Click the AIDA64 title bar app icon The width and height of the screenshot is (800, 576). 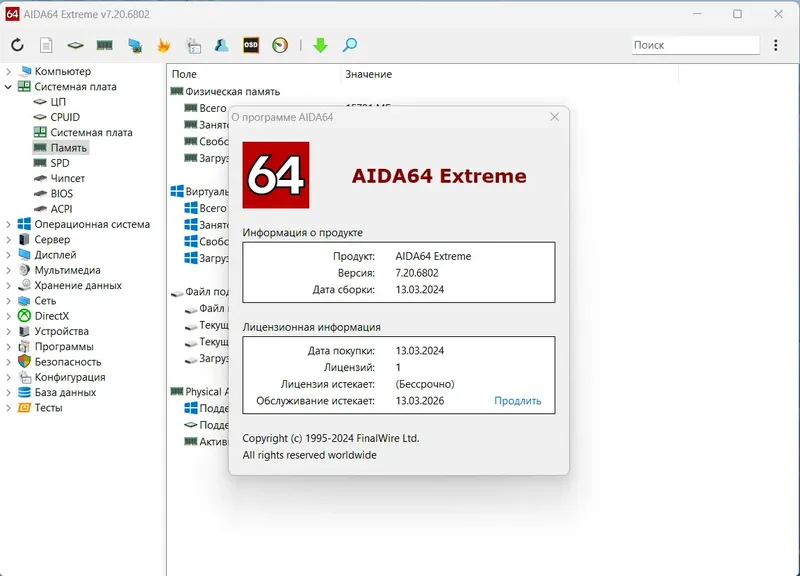[12, 14]
